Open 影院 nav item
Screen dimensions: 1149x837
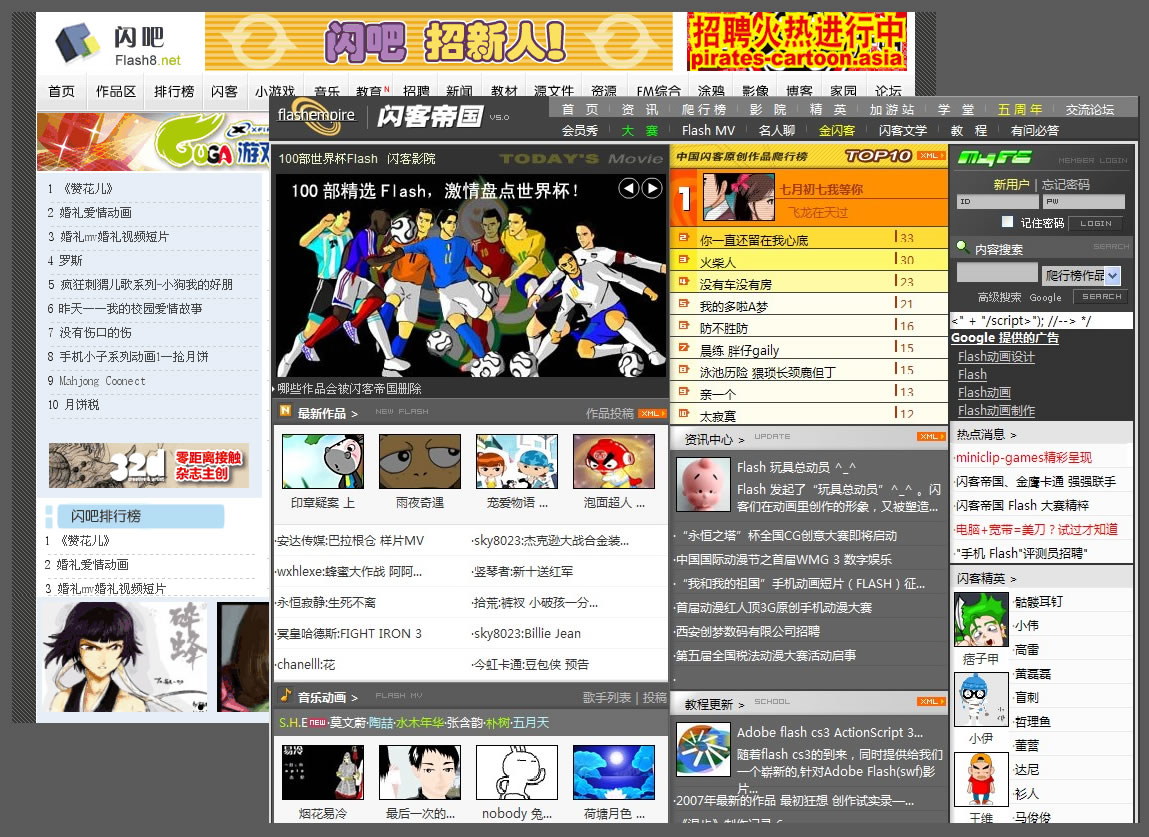point(768,109)
